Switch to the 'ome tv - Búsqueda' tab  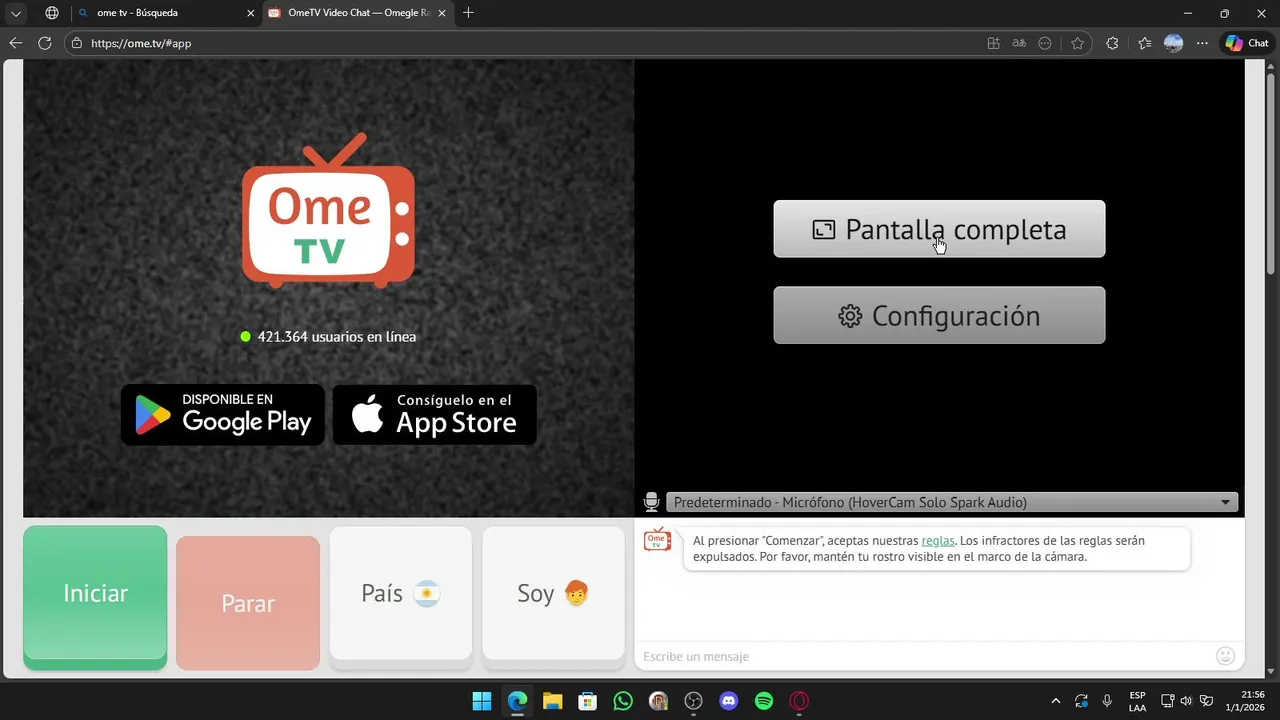[x=166, y=13]
